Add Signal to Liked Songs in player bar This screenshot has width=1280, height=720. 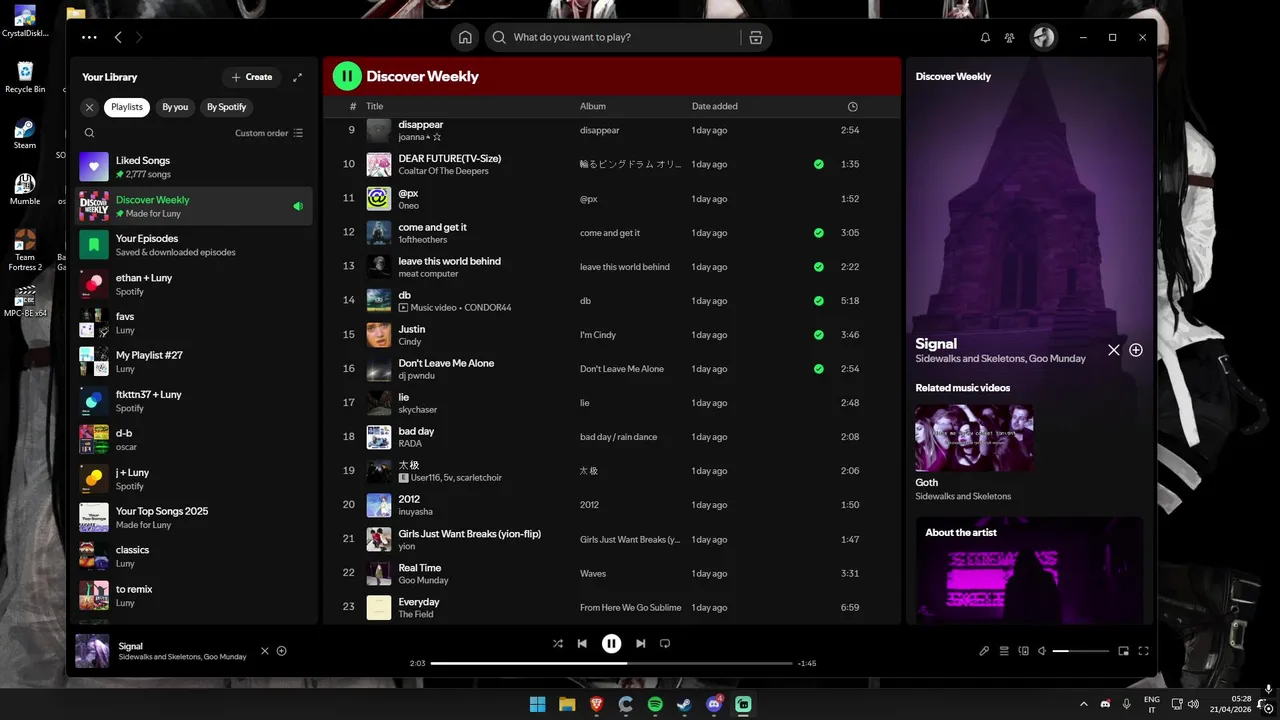(282, 651)
